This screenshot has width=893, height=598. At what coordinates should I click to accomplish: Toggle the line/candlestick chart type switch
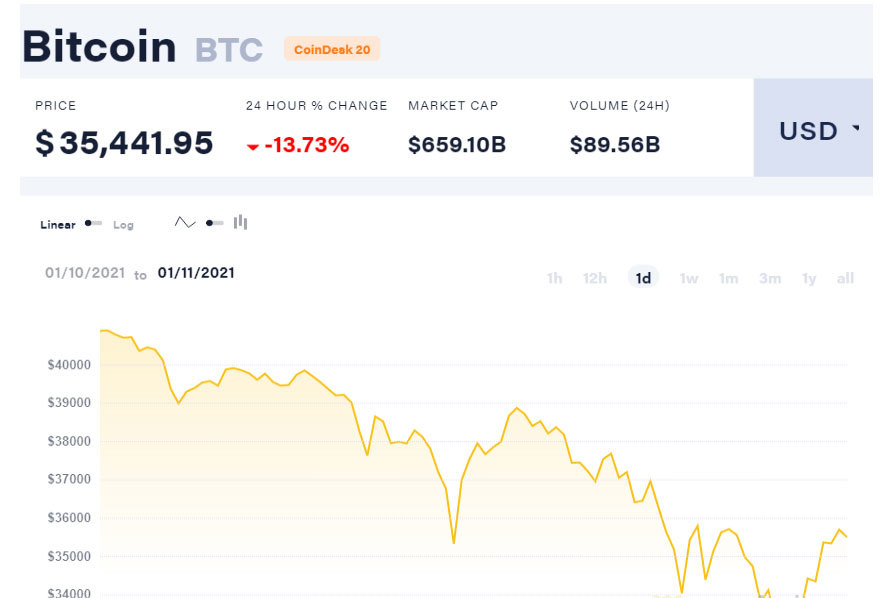214,223
